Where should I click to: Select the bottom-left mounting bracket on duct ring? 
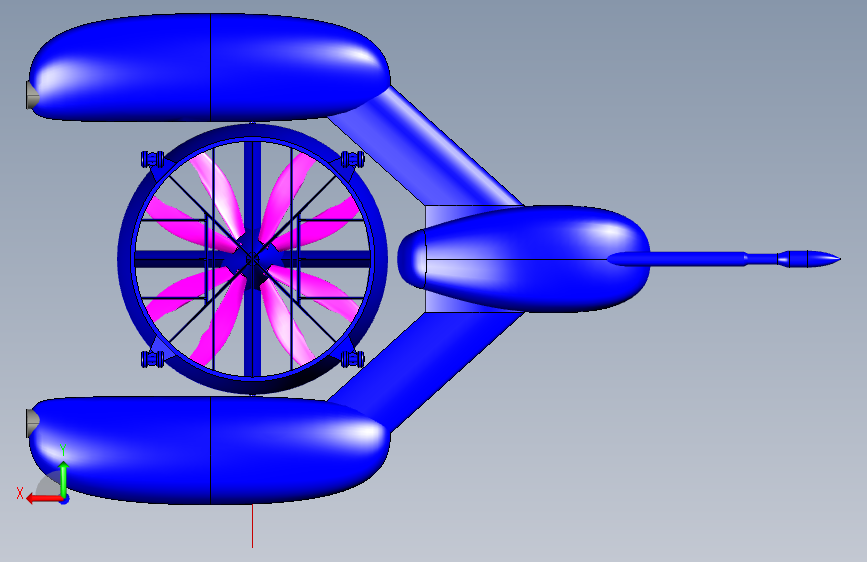(x=153, y=359)
